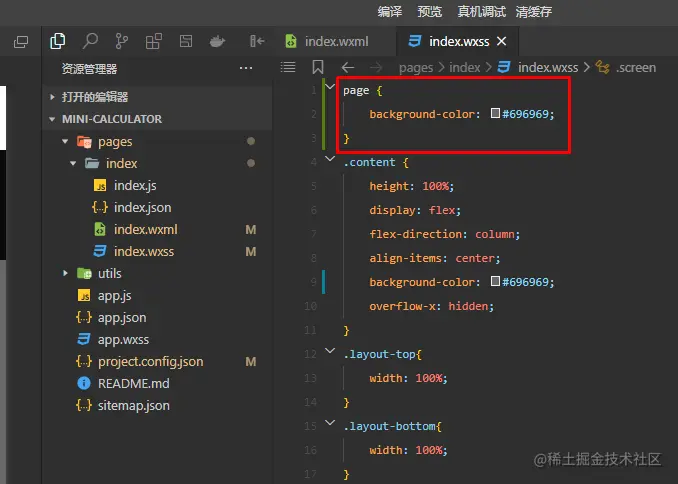Click the page rule color swatch on line 2
678x484 pixels.
(x=495, y=113)
